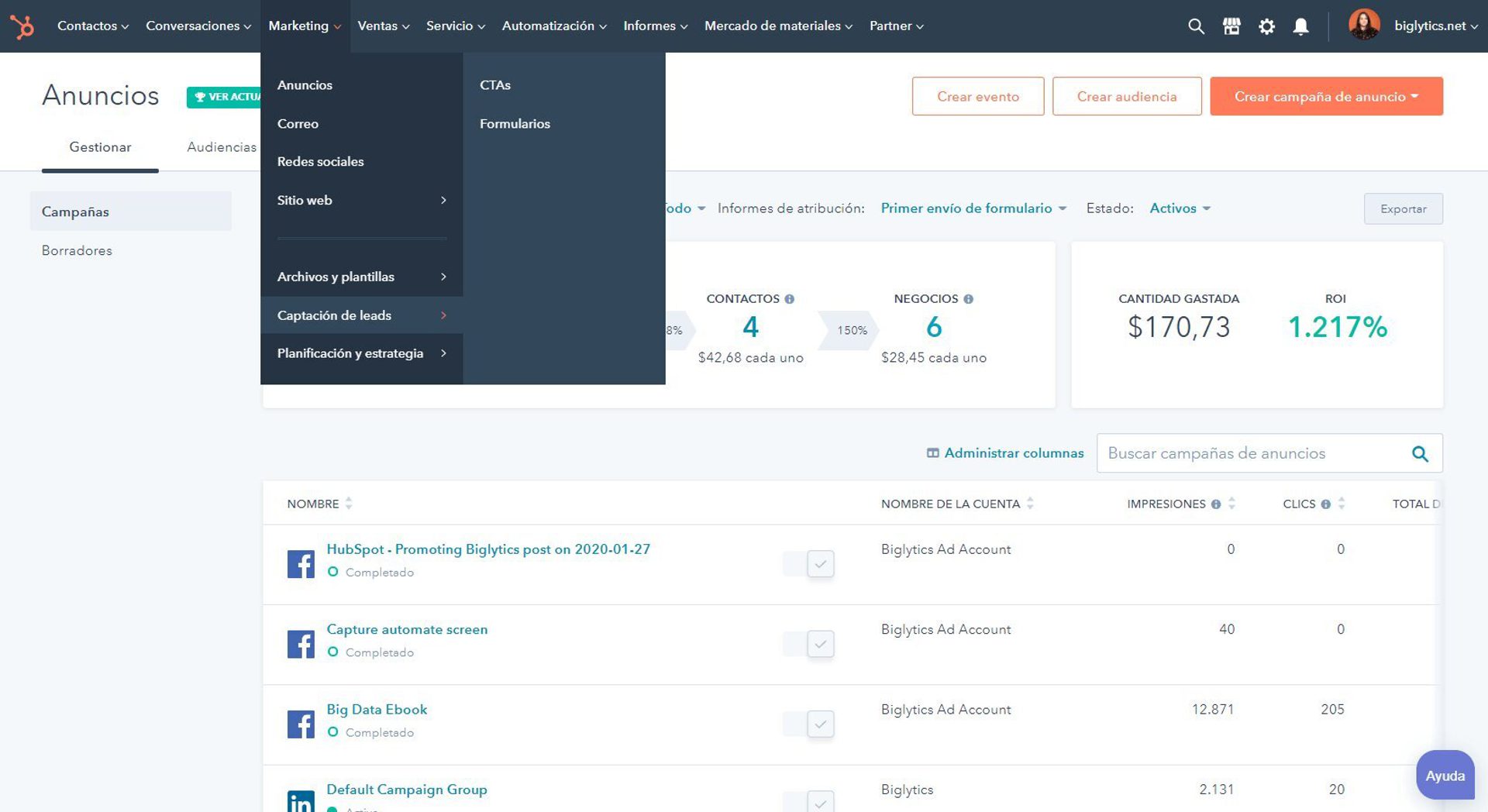Open the marketplace store icon
The width and height of the screenshot is (1488, 812).
pyautogui.click(x=1231, y=26)
